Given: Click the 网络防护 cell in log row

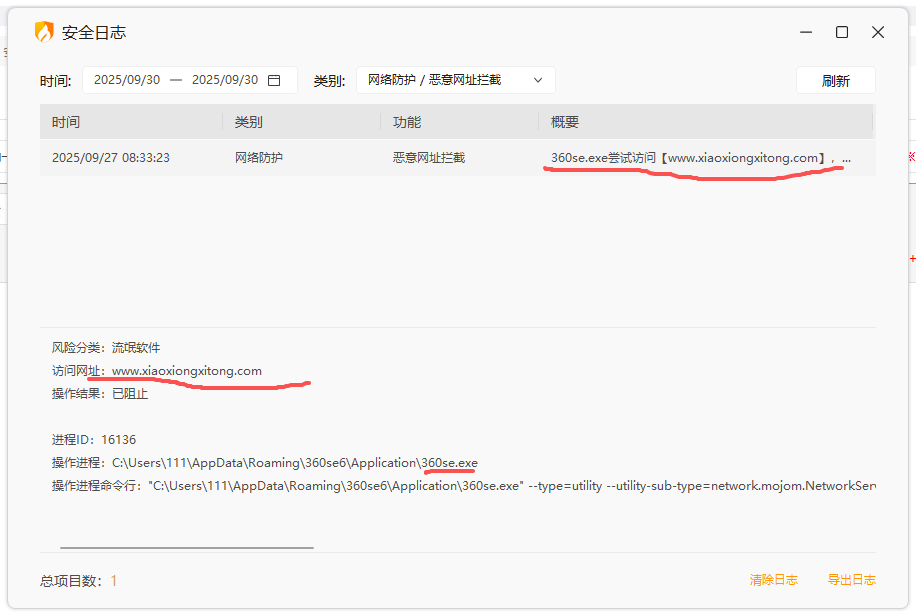Looking at the screenshot, I should pyautogui.click(x=258, y=158).
